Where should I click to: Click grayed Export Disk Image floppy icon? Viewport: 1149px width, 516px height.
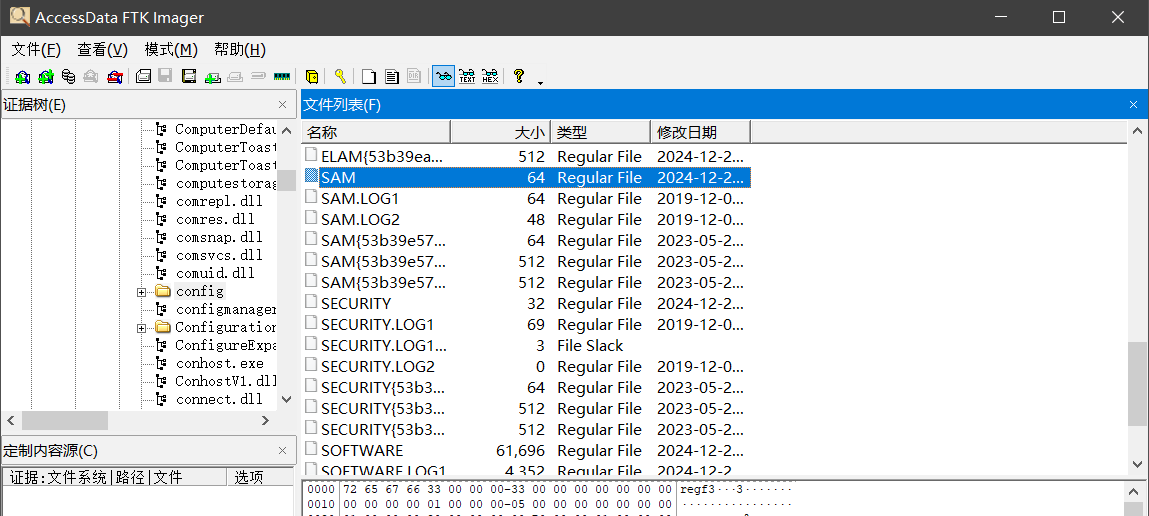[x=166, y=76]
